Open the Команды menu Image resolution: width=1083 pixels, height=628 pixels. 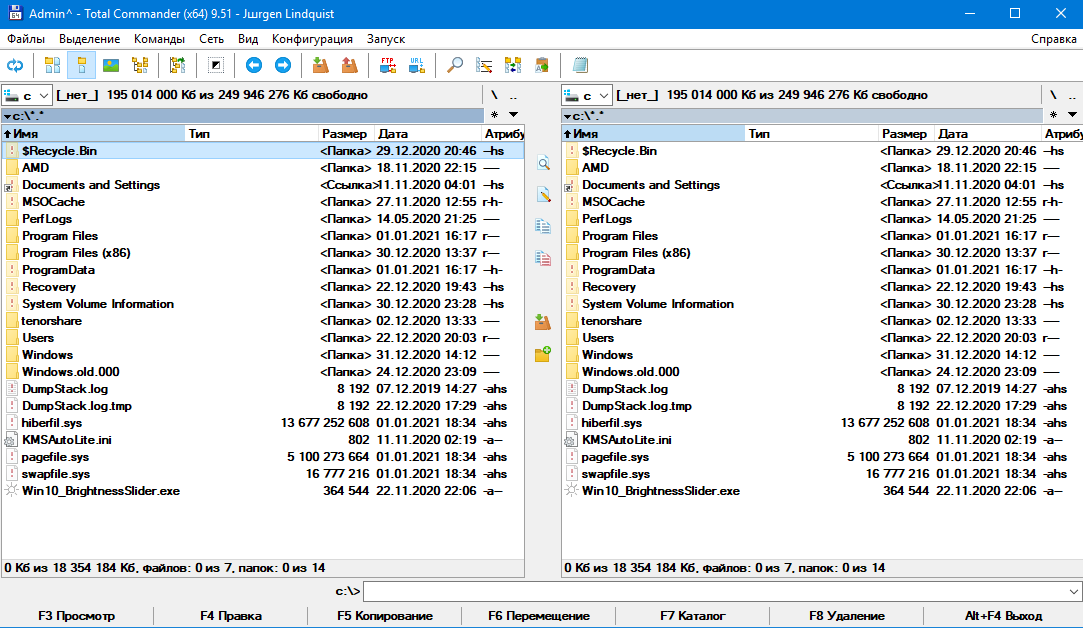[160, 39]
